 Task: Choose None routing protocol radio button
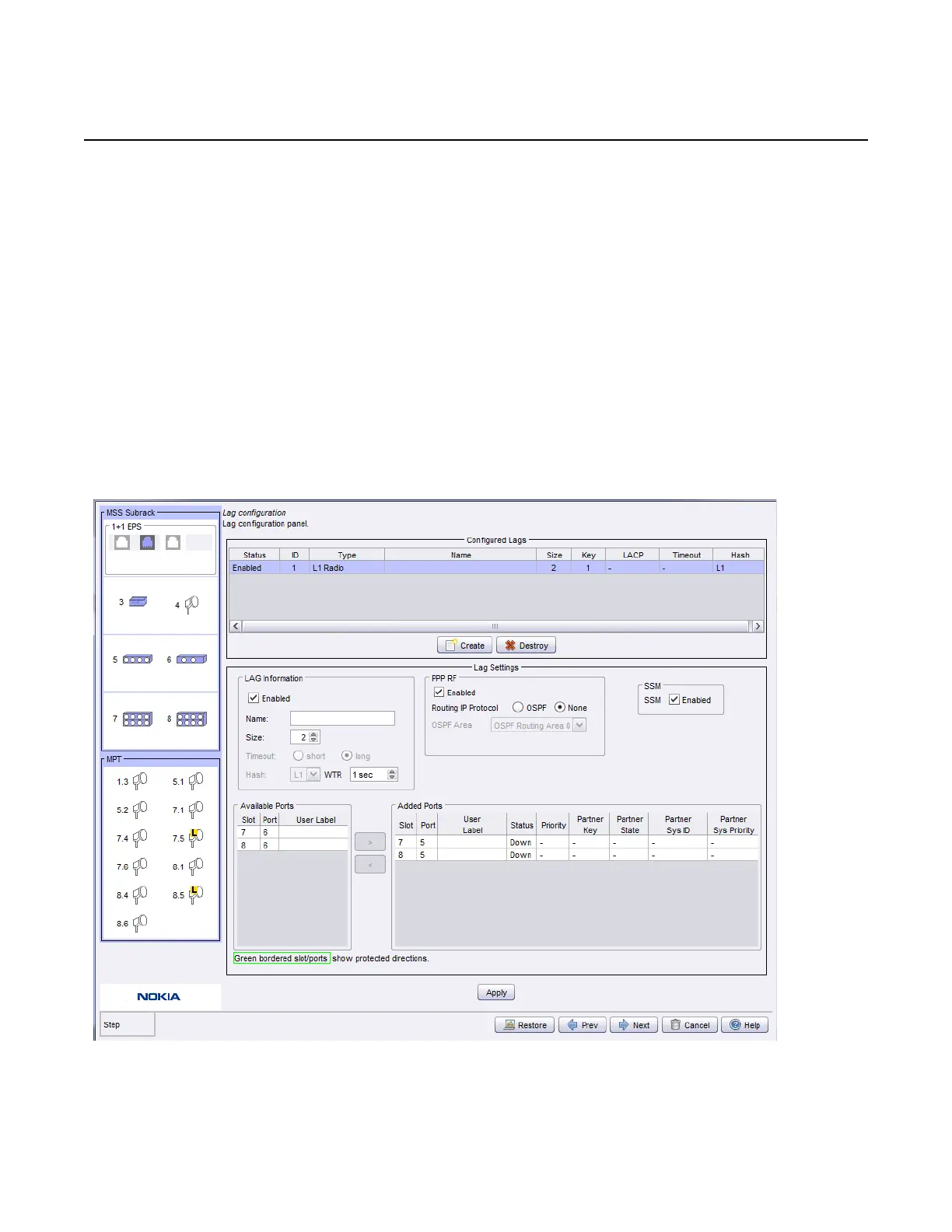point(559,707)
